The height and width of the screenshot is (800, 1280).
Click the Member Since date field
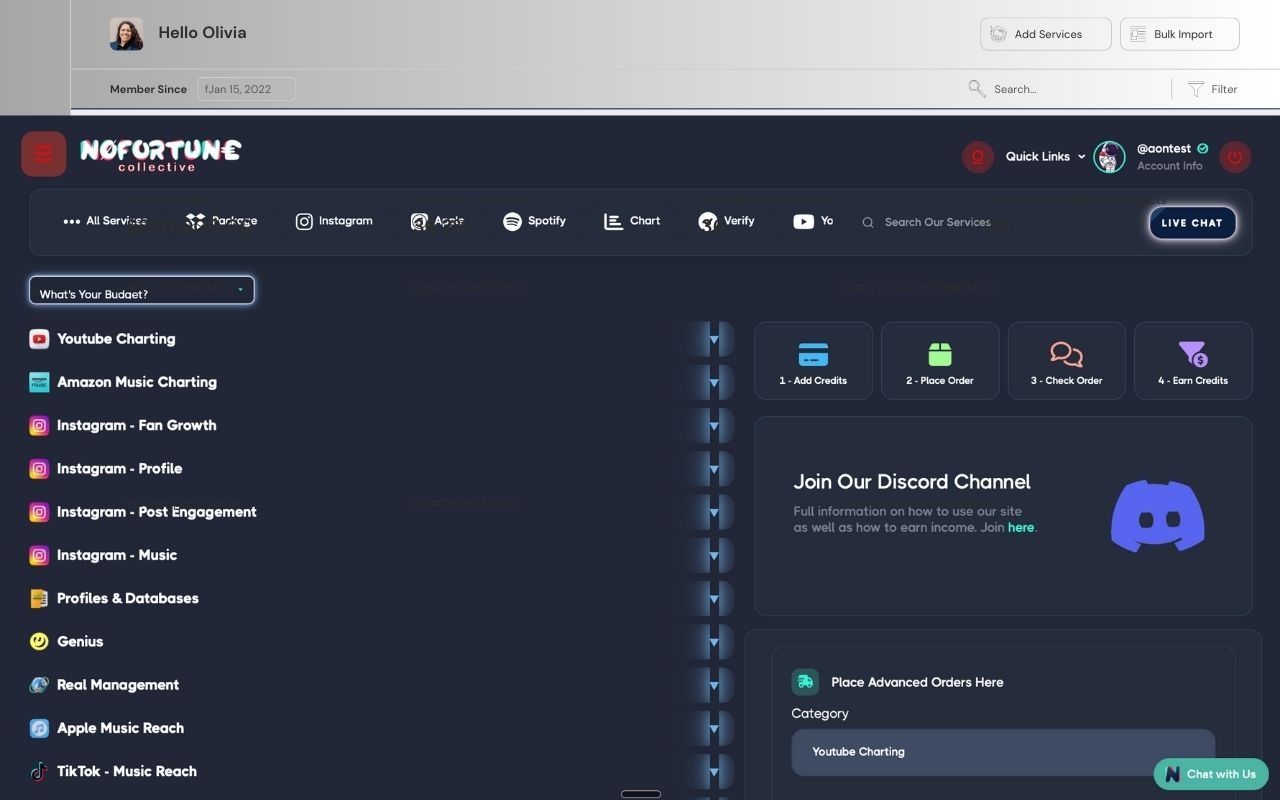click(247, 89)
